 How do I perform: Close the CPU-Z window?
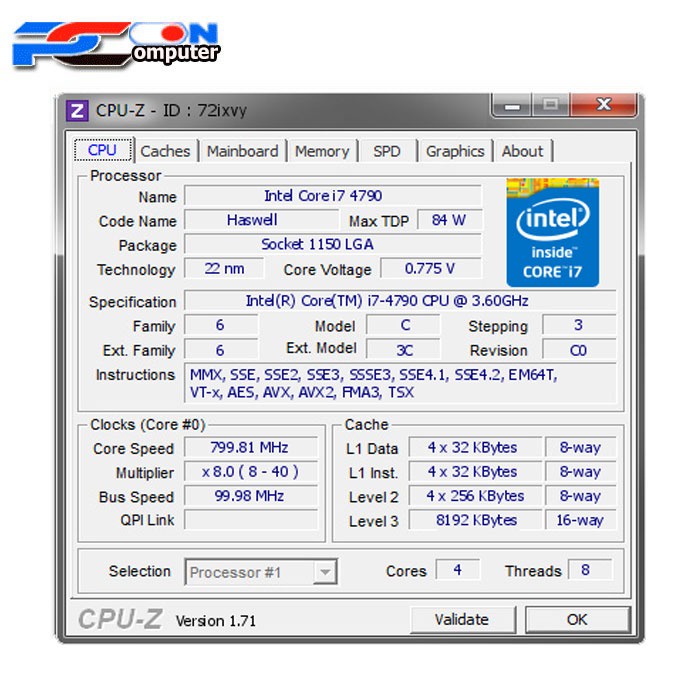(602, 104)
